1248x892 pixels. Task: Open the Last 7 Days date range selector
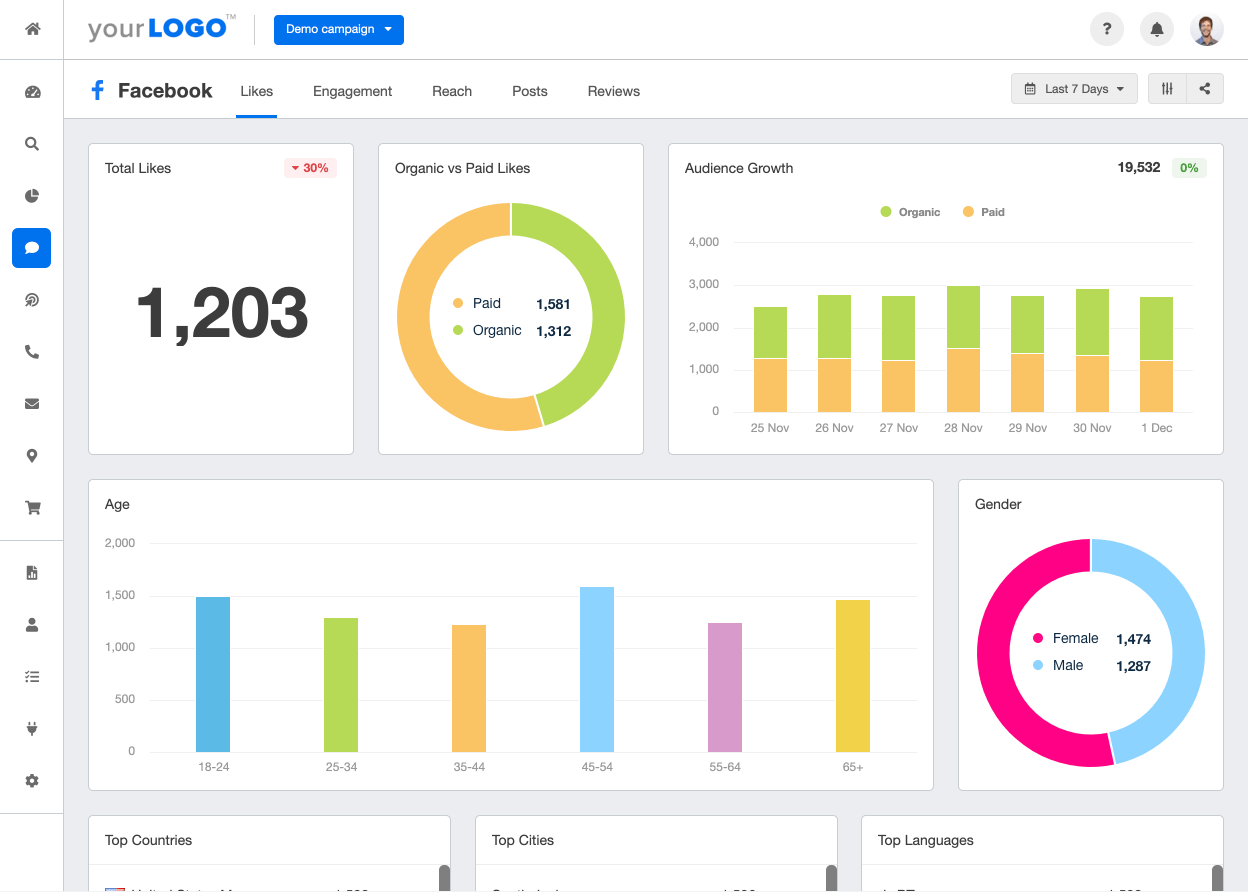[1074, 88]
